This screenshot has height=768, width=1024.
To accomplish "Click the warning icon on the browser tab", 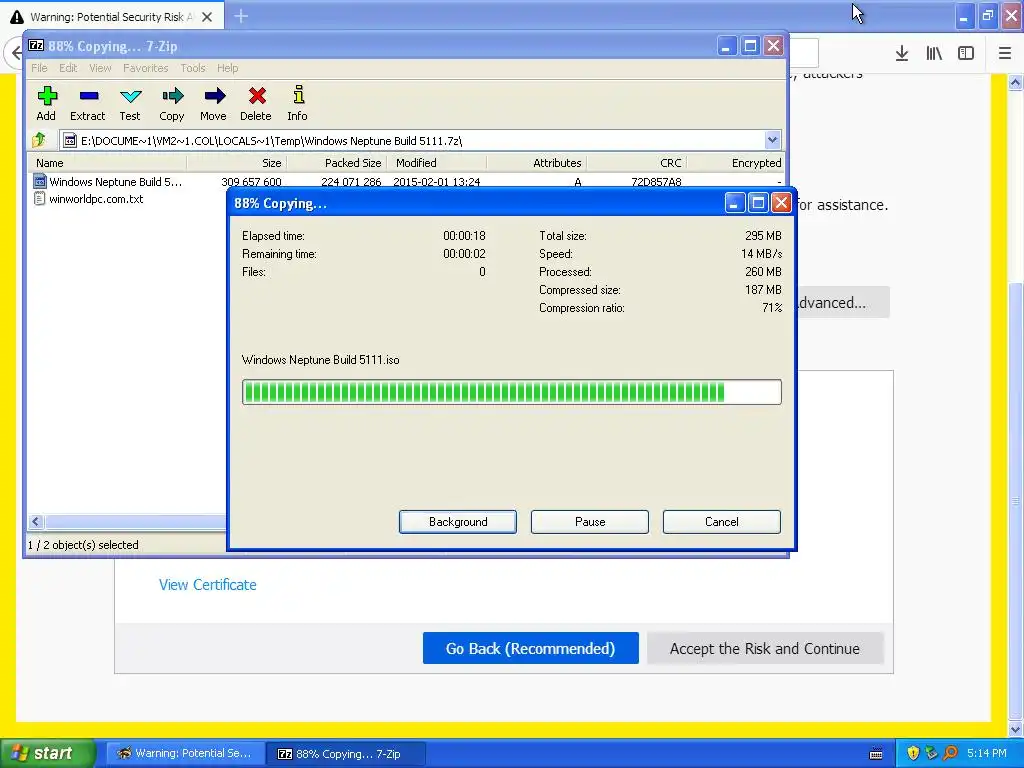I will pos(17,17).
